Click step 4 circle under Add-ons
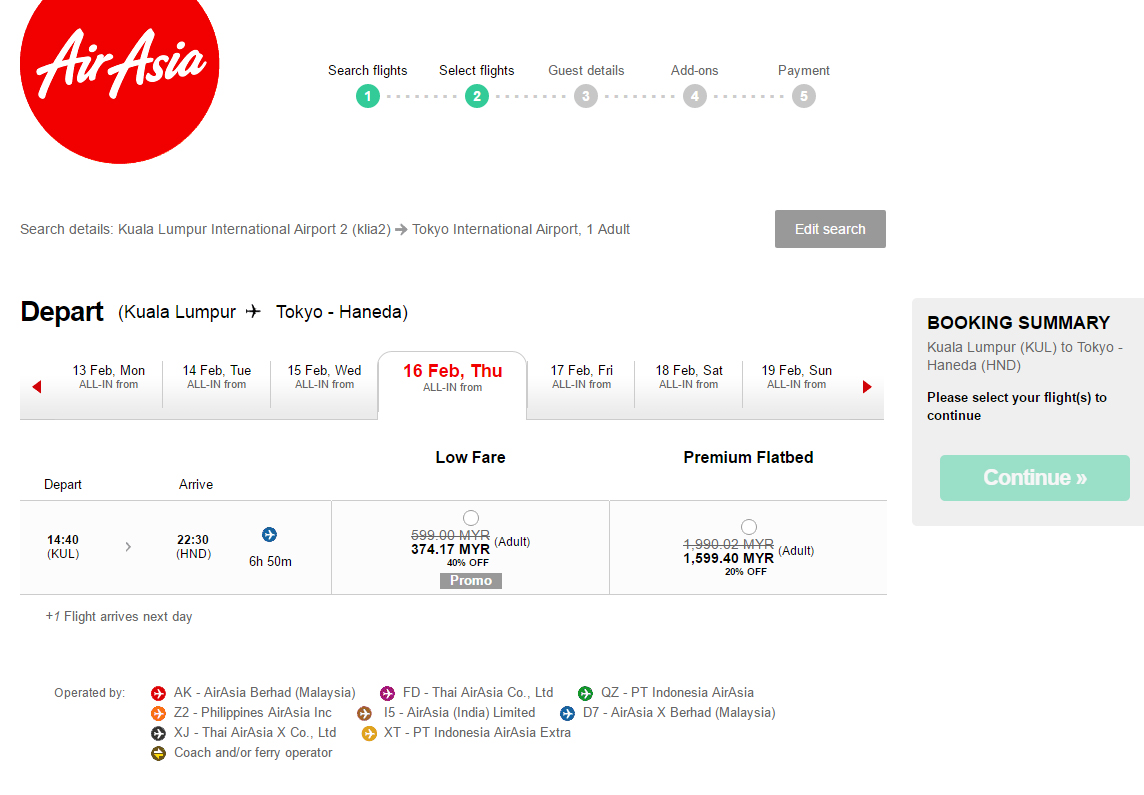 pos(695,96)
